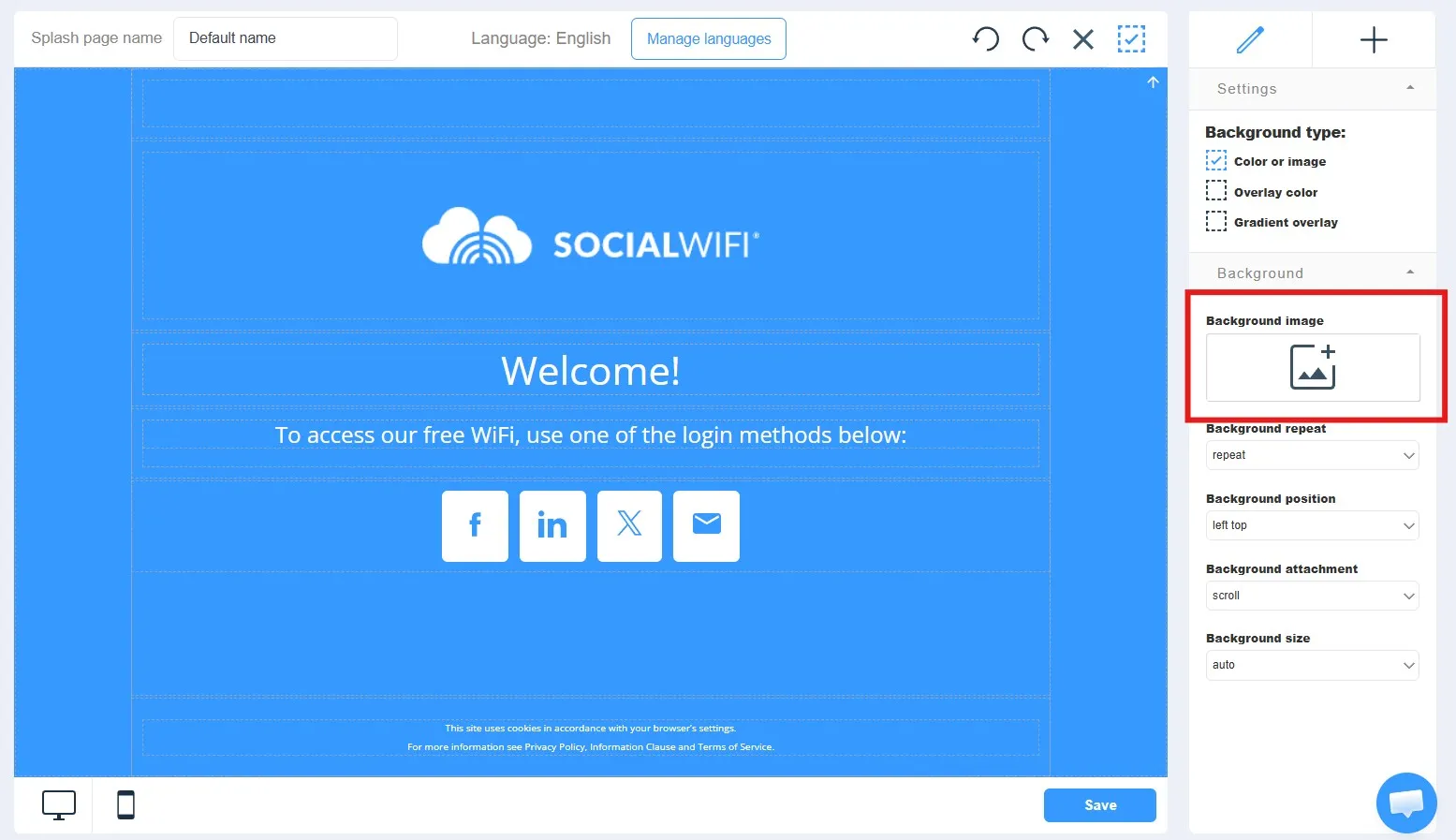Select the SocialWiFi logo image
The image size is (1456, 840).
pyautogui.click(x=591, y=236)
